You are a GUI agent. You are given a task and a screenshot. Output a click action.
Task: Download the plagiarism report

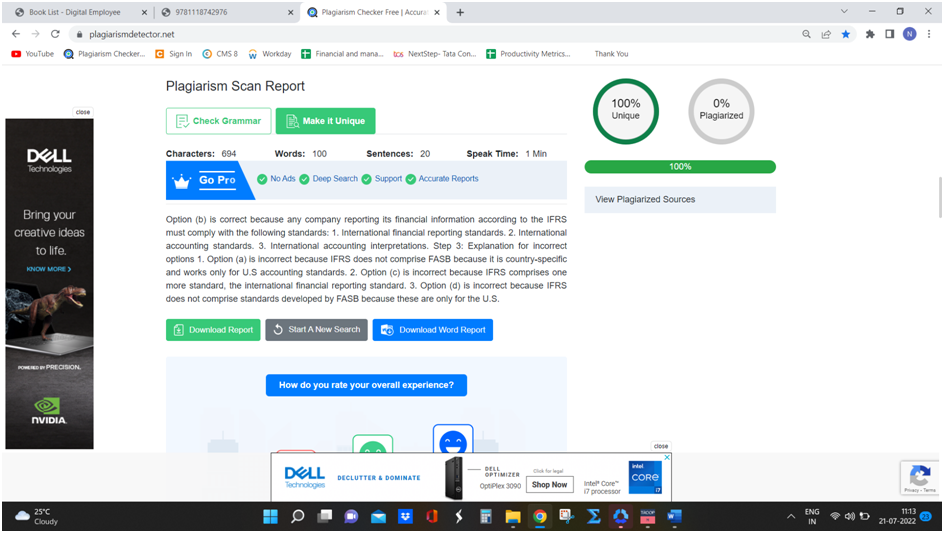pyautogui.click(x=213, y=330)
